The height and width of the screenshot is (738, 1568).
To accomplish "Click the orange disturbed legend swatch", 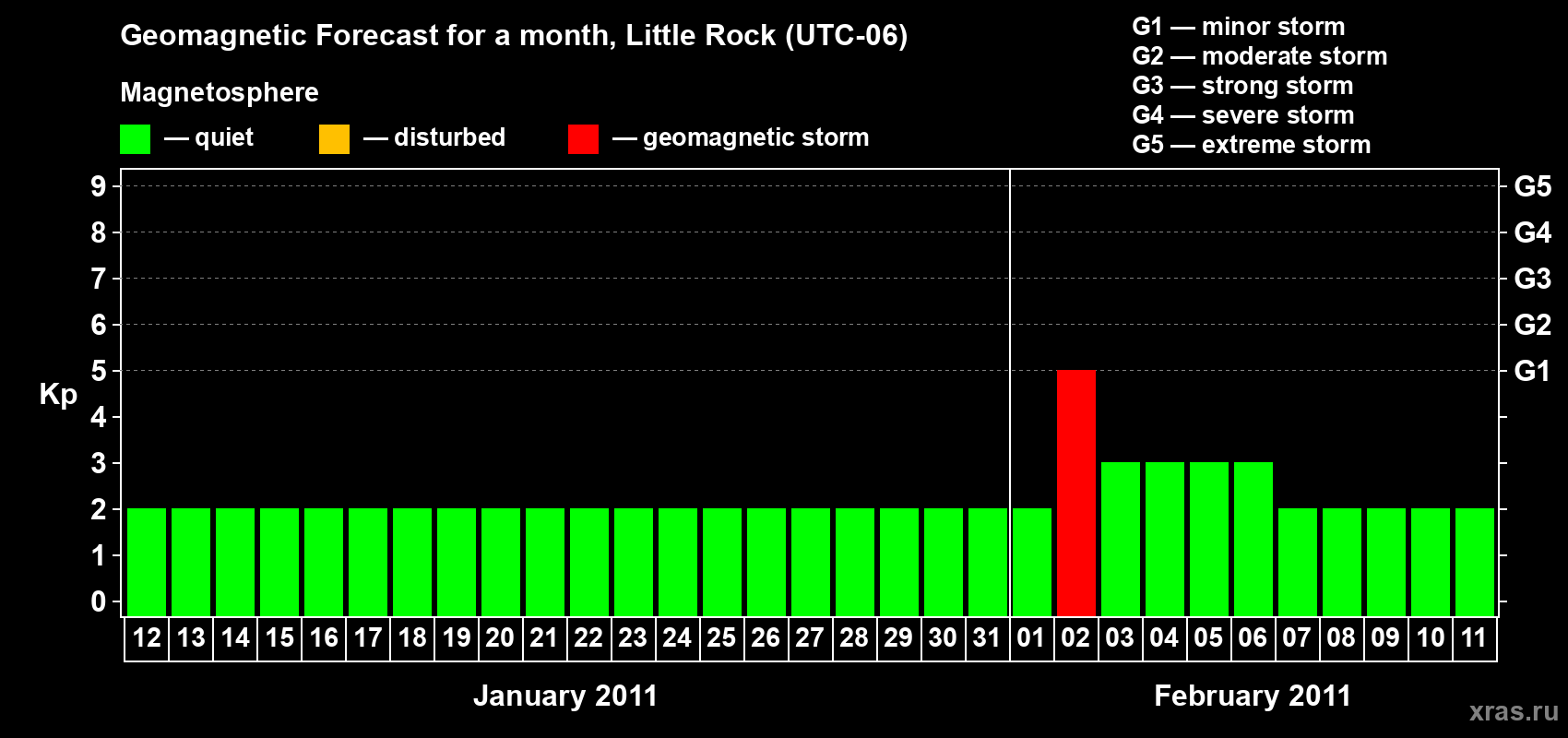I will (x=334, y=139).
